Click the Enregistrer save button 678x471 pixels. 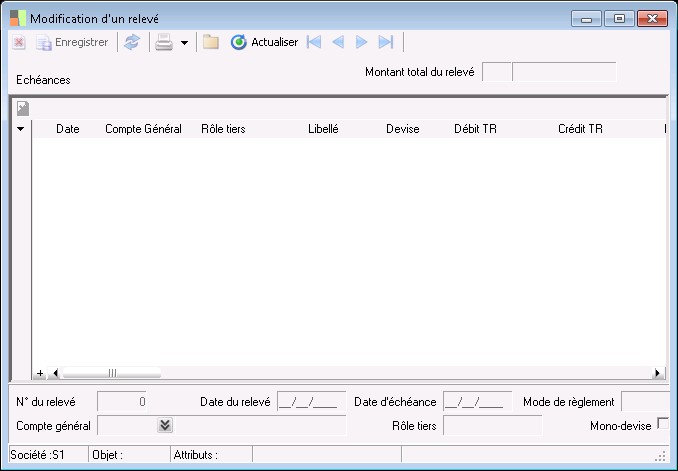pos(72,43)
